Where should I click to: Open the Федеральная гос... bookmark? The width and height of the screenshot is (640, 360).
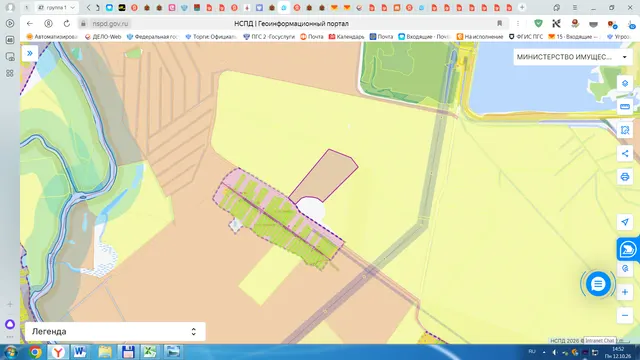tap(152, 37)
